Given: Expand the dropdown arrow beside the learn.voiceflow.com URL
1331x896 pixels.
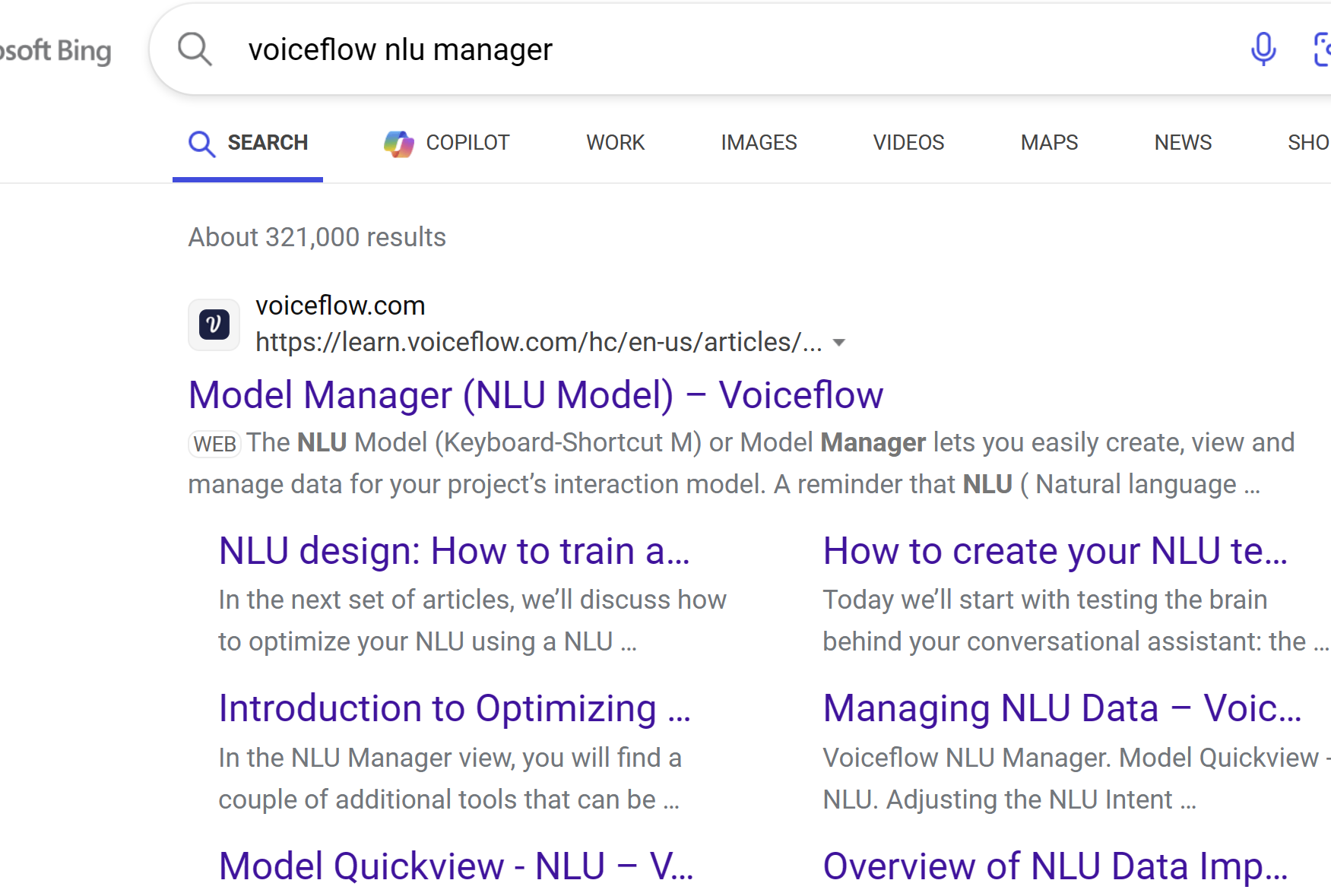Looking at the screenshot, I should click(839, 343).
